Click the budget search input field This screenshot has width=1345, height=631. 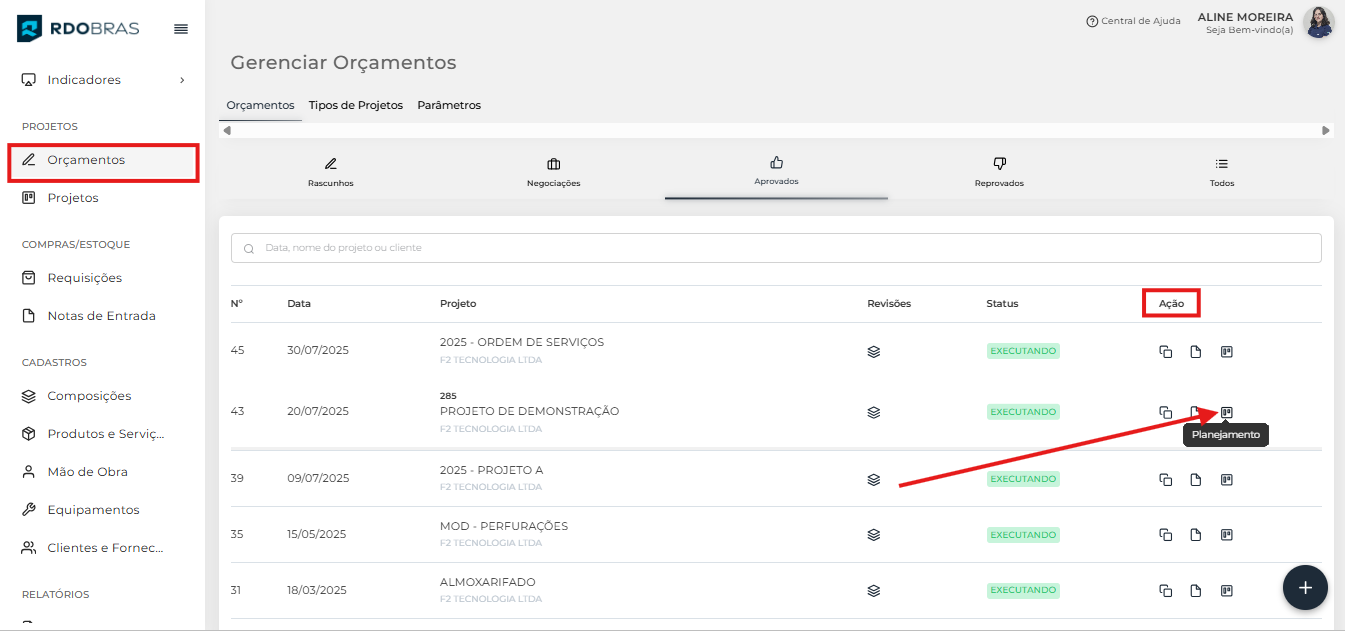(776, 248)
